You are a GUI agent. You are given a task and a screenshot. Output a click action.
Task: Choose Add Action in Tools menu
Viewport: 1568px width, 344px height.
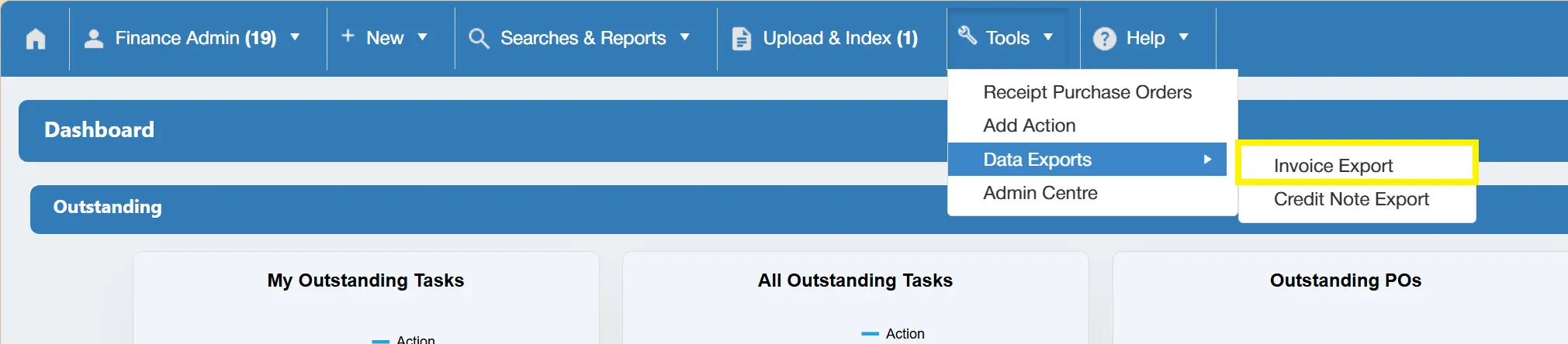[x=1029, y=126]
